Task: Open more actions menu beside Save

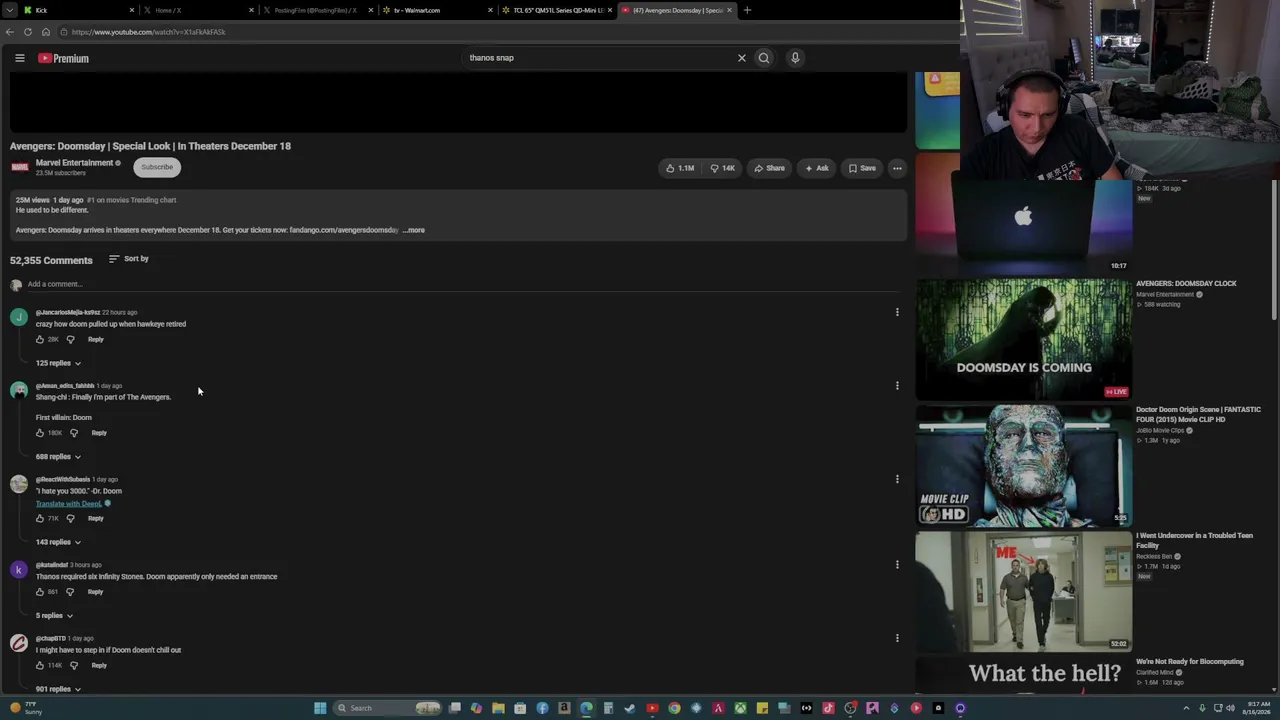Action: click(x=897, y=168)
